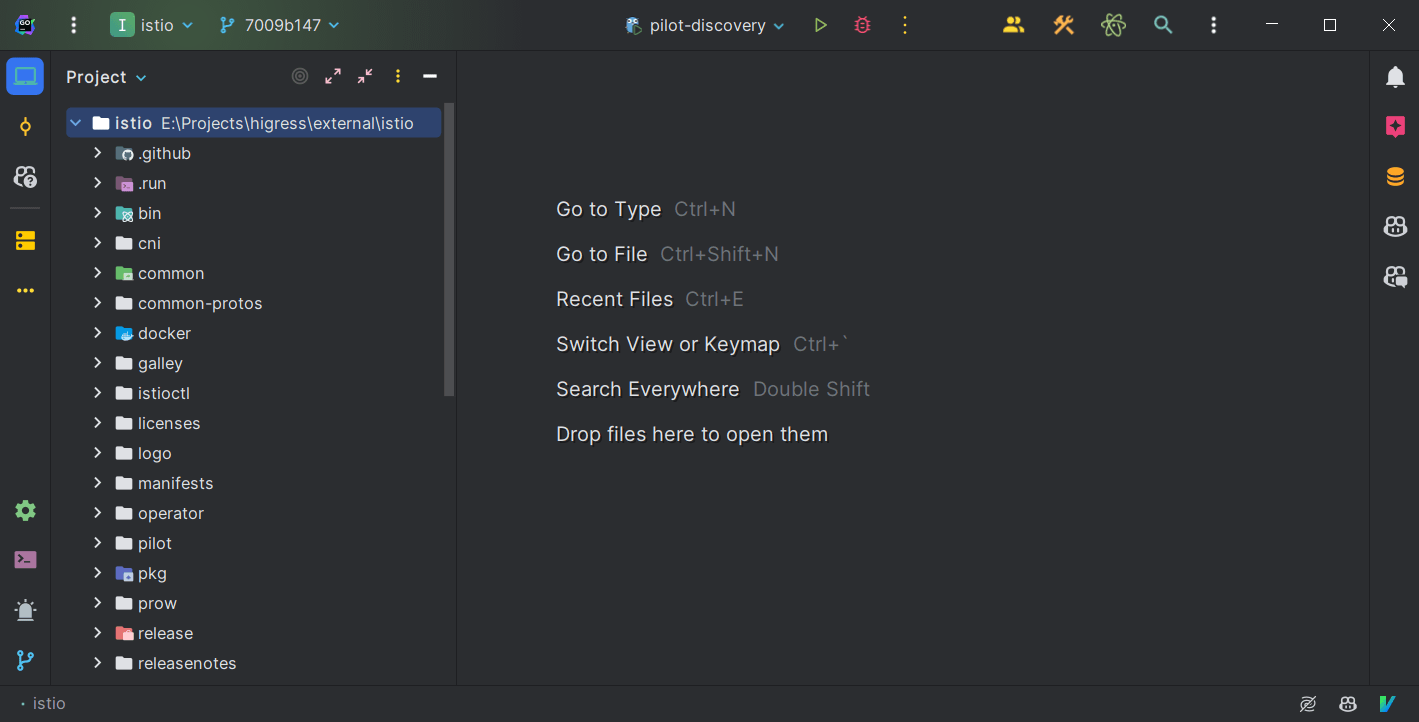Open the main menu button

pyautogui.click(x=73, y=25)
